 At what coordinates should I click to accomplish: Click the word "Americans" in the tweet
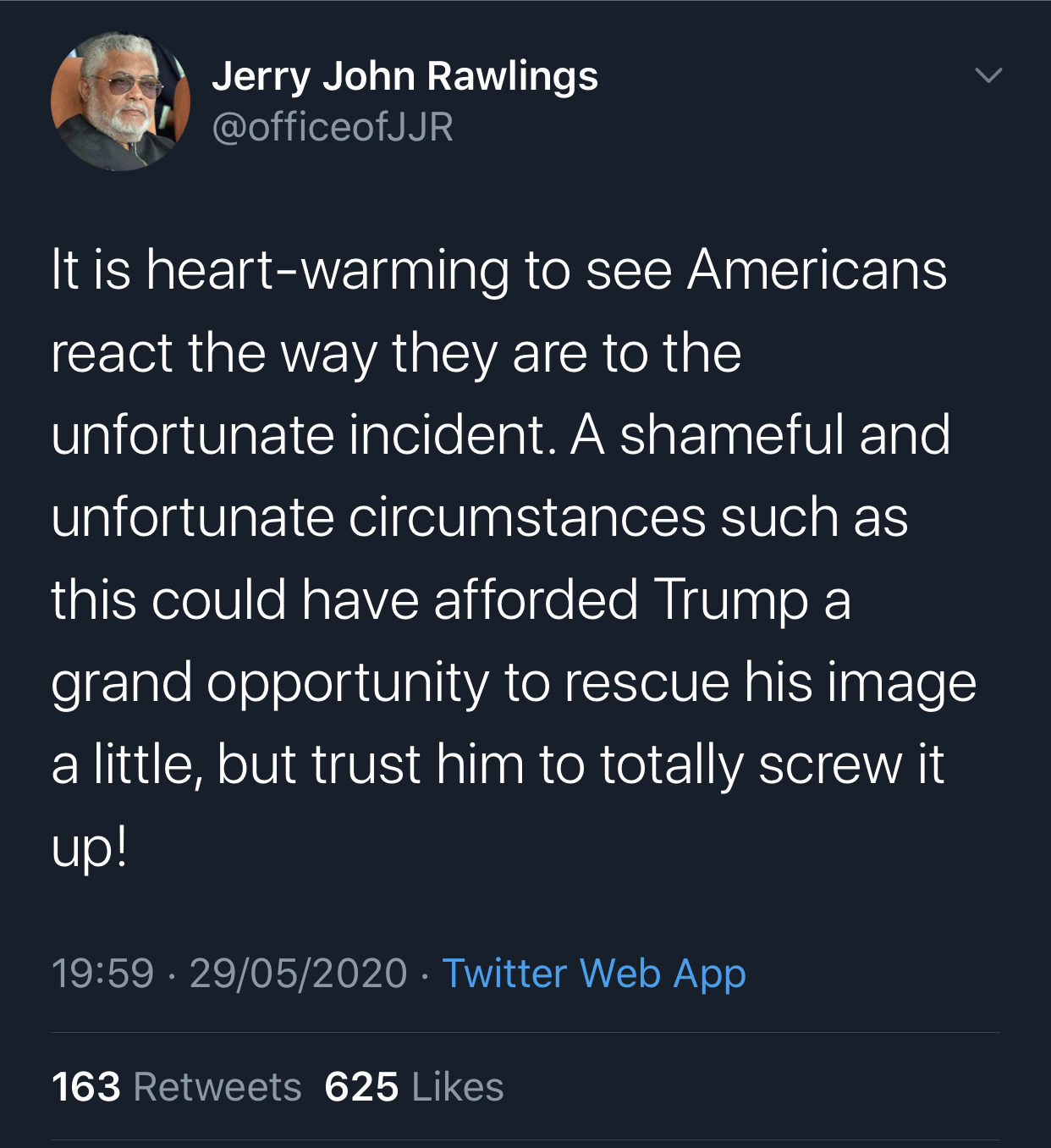(817, 271)
